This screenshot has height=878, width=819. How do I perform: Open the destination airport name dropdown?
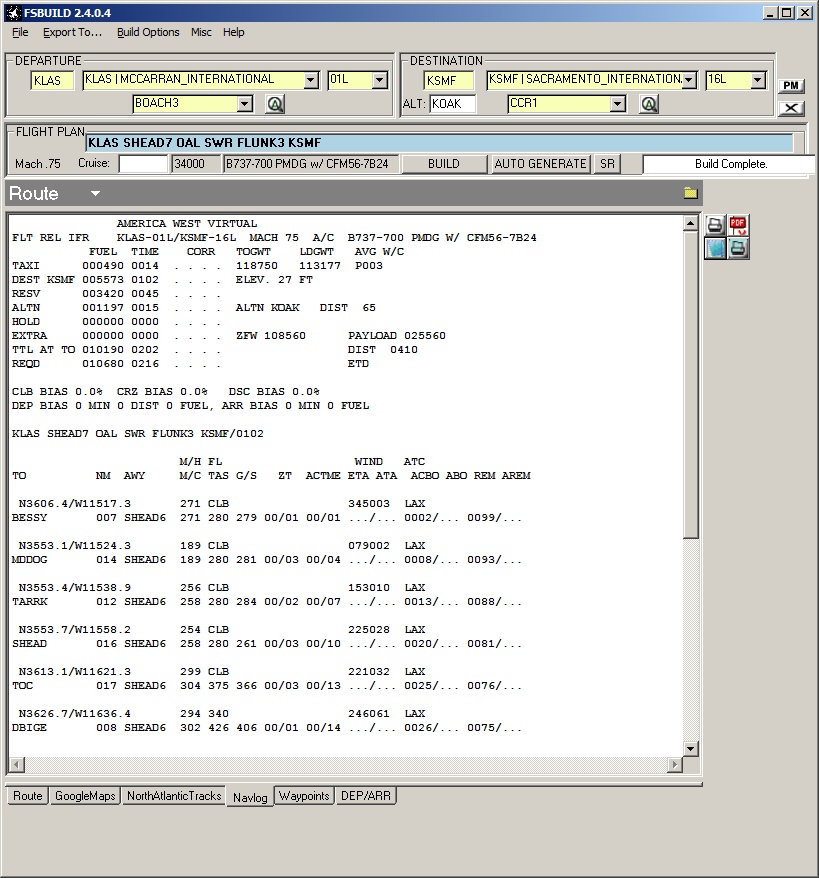point(689,80)
